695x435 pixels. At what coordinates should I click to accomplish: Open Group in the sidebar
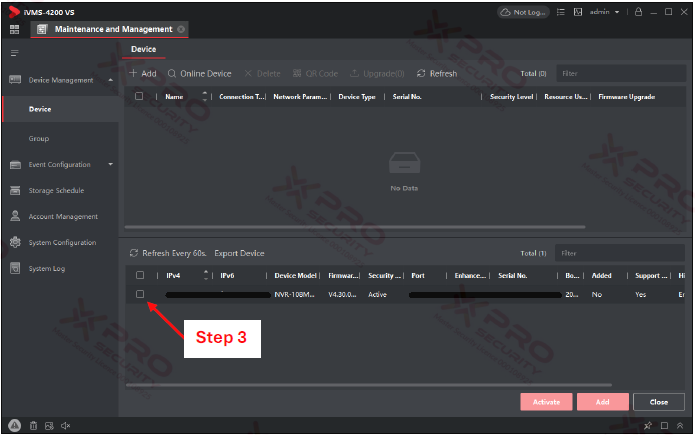click(39, 139)
